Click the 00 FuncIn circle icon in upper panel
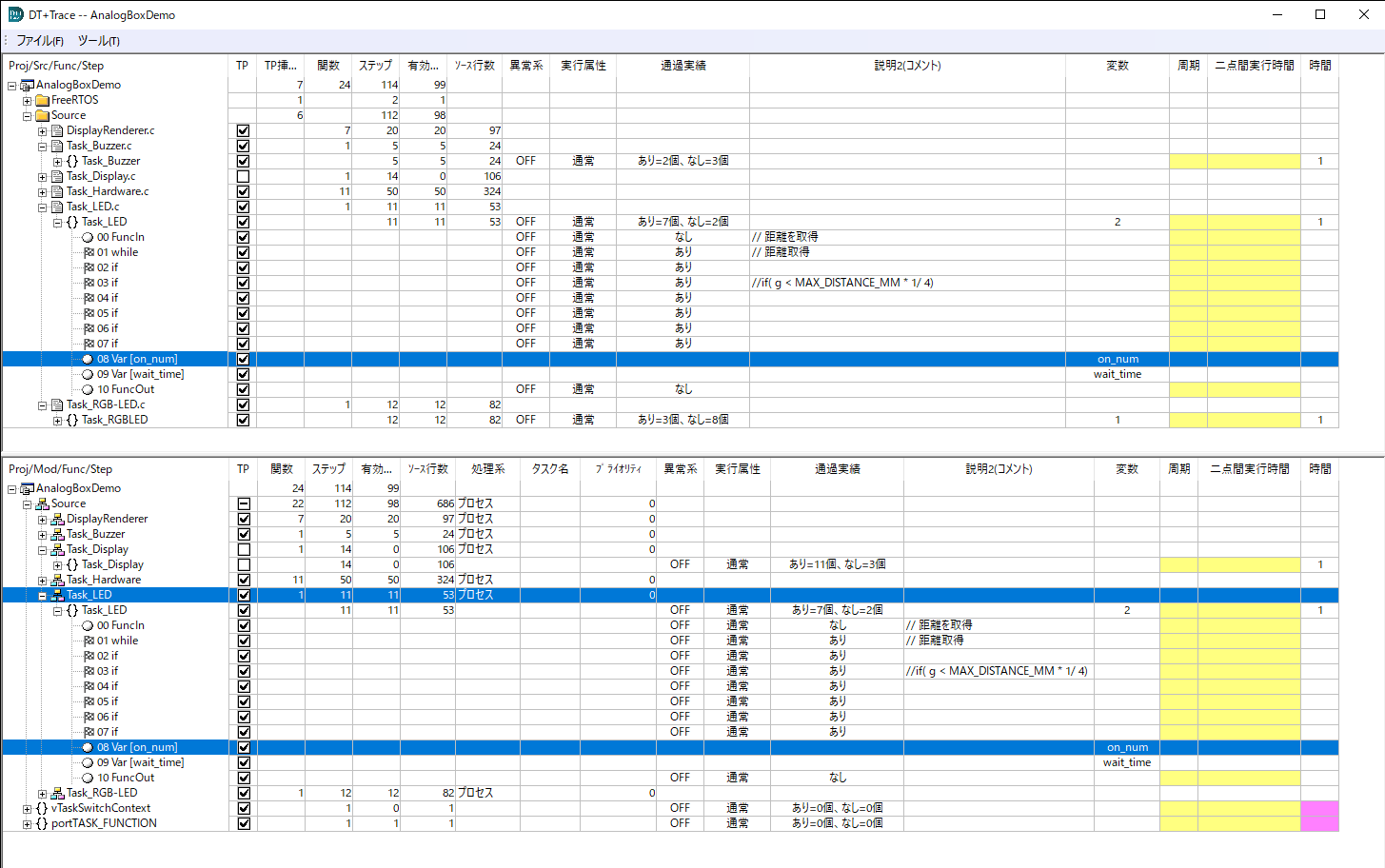Viewport: 1385px width, 868px height. 88,237
